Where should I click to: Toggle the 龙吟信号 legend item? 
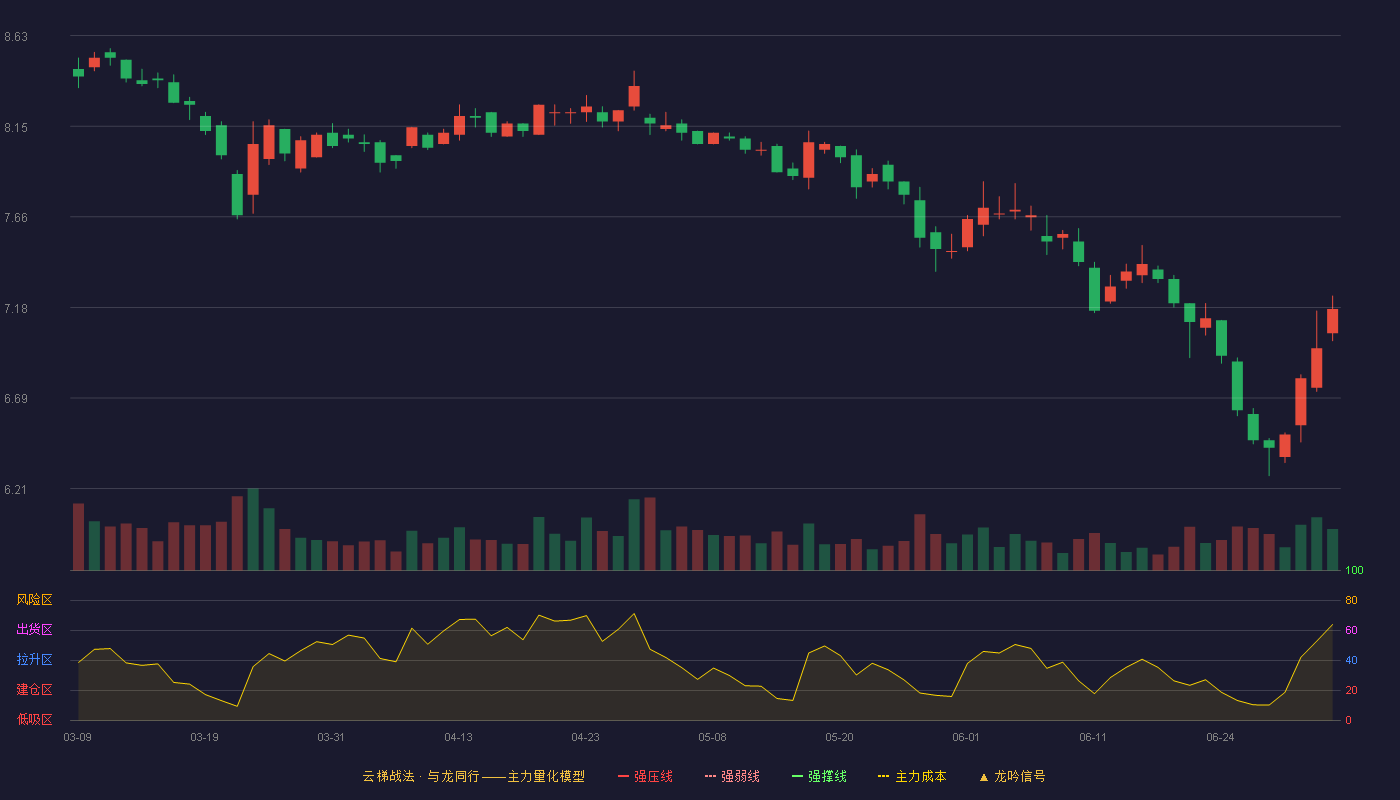[x=1012, y=776]
